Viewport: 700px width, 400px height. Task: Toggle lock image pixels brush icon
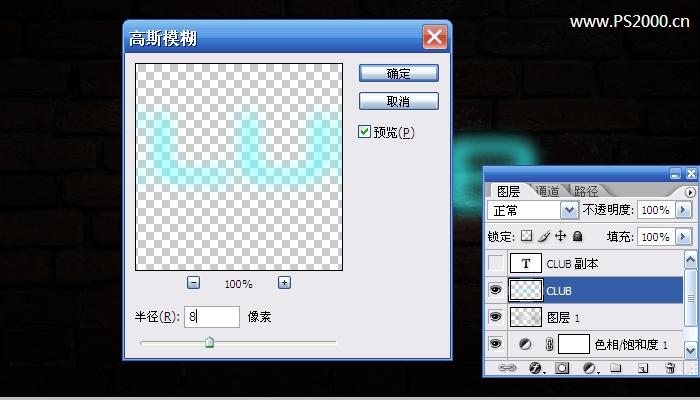pos(544,236)
